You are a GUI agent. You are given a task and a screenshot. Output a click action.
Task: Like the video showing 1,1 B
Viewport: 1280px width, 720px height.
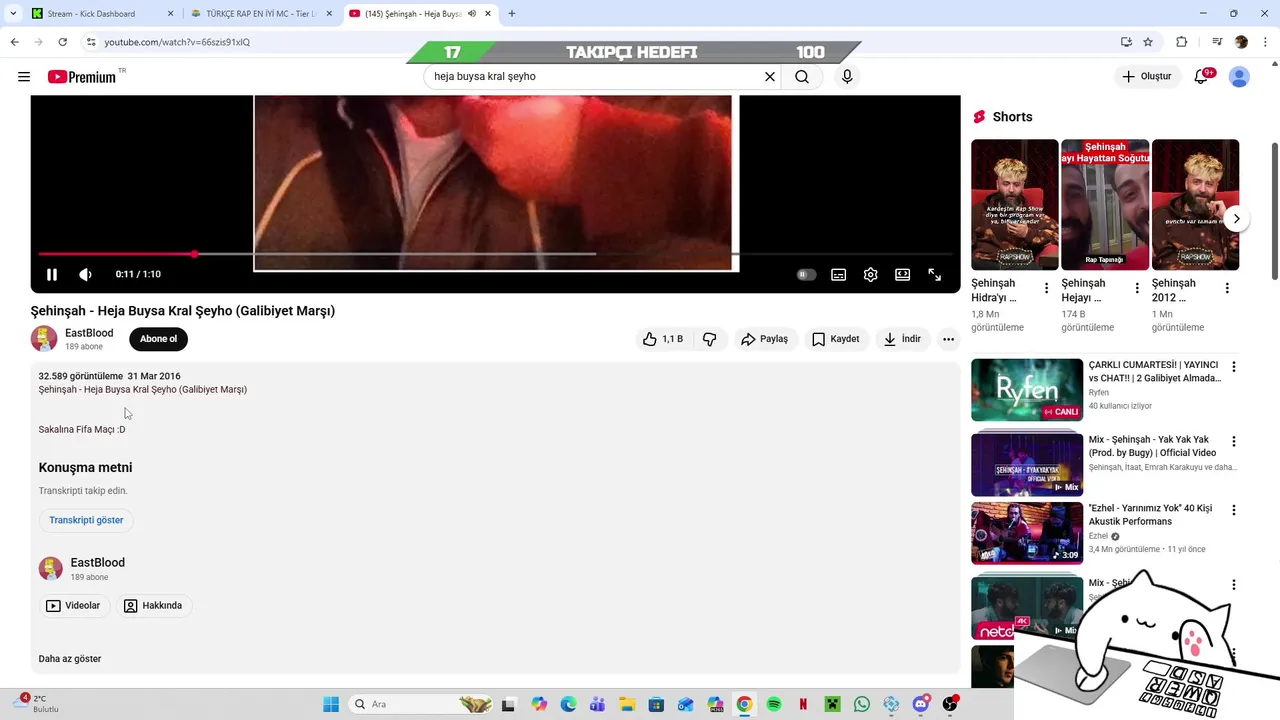(663, 339)
